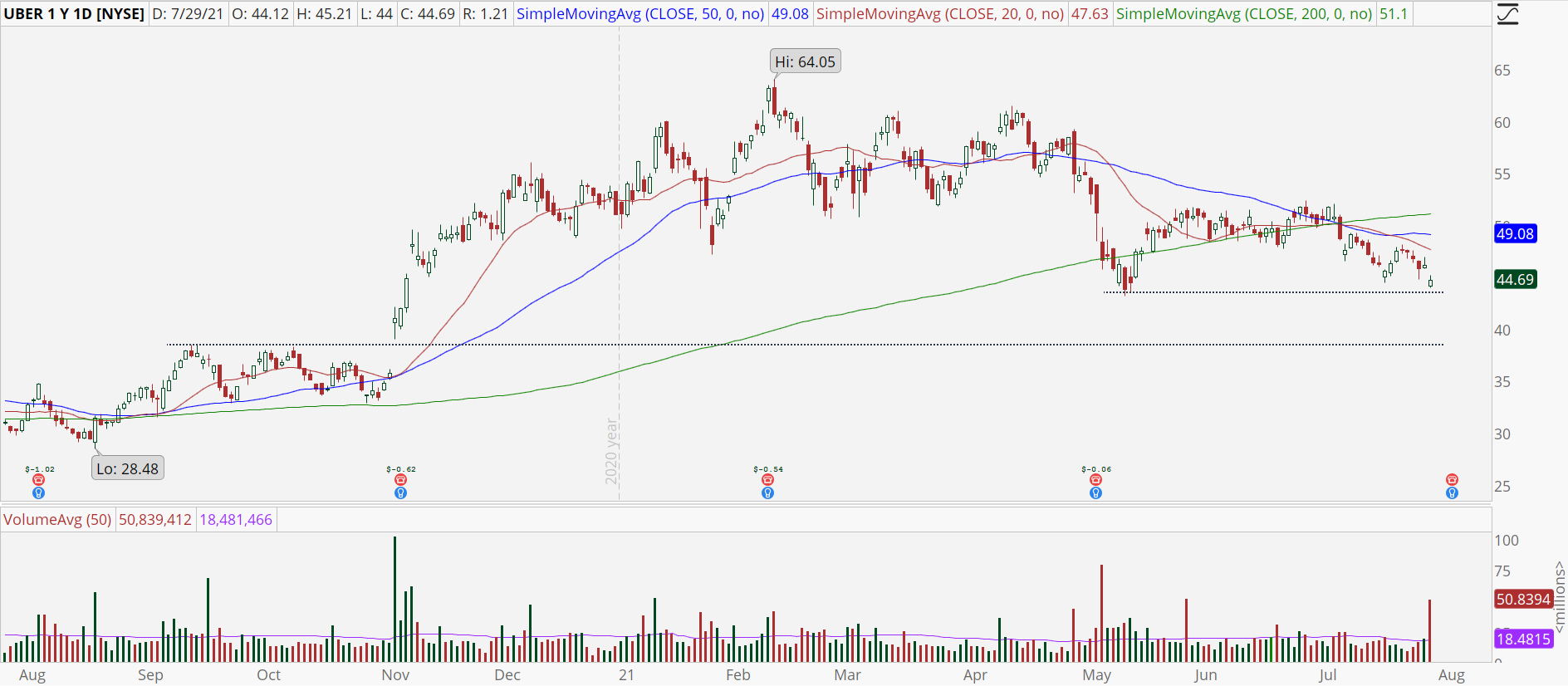Select the 18,481,466 average volume value
1568x686 pixels.
[236, 520]
